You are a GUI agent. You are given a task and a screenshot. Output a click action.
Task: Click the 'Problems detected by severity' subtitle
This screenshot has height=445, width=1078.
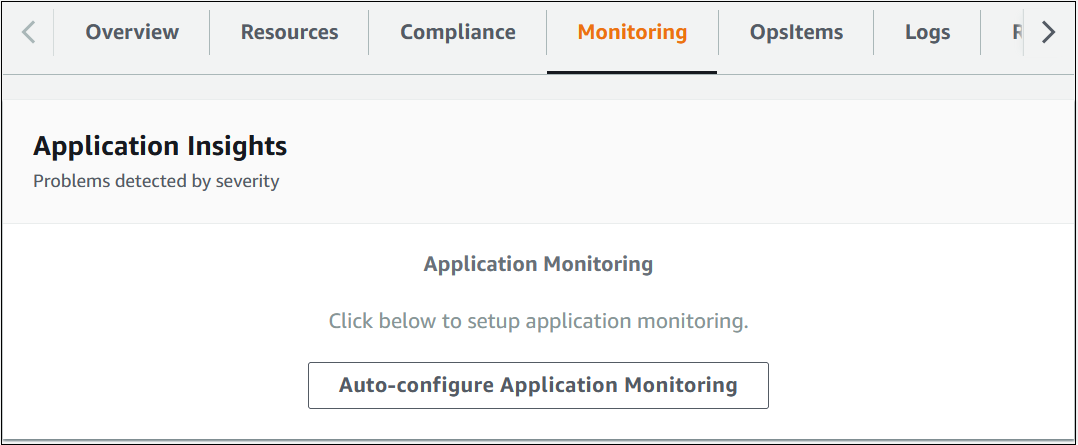point(156,182)
